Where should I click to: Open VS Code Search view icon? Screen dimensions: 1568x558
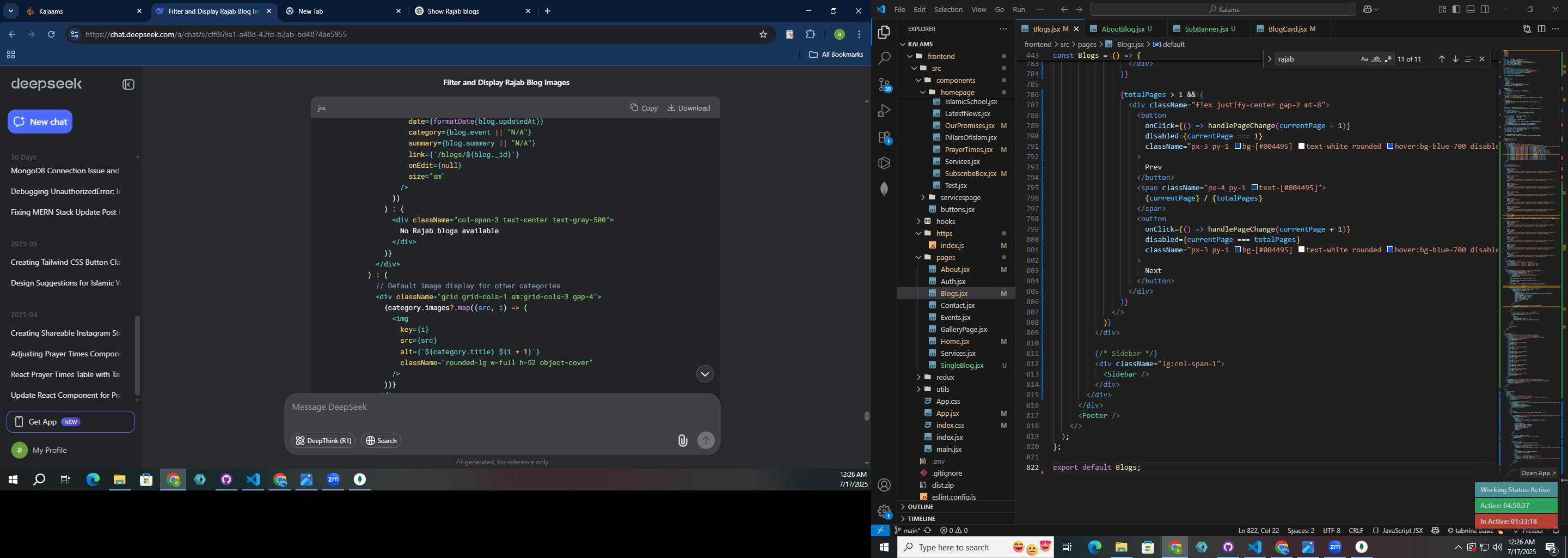coord(884,58)
